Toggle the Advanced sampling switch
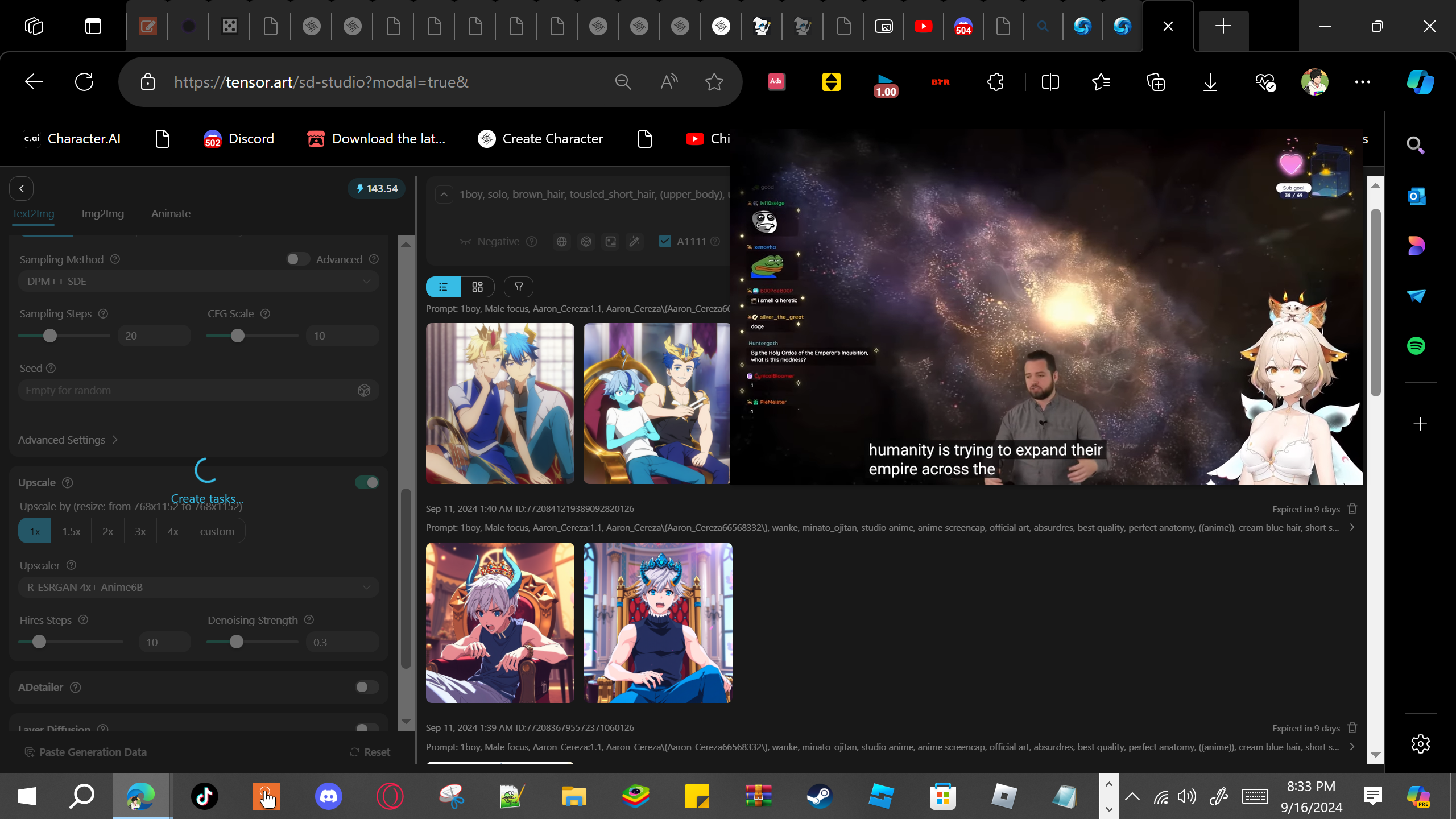The width and height of the screenshot is (1456, 819). (297, 259)
